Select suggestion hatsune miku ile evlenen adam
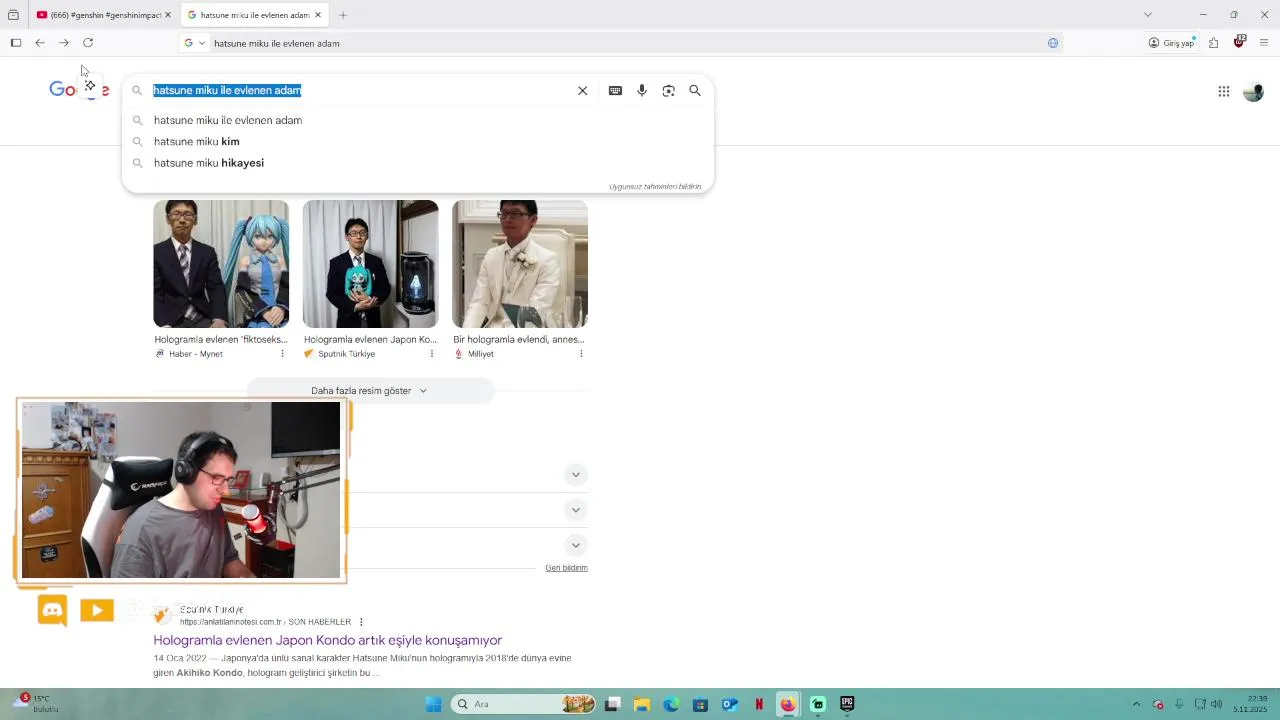The width and height of the screenshot is (1280, 720). pyautogui.click(x=417, y=120)
